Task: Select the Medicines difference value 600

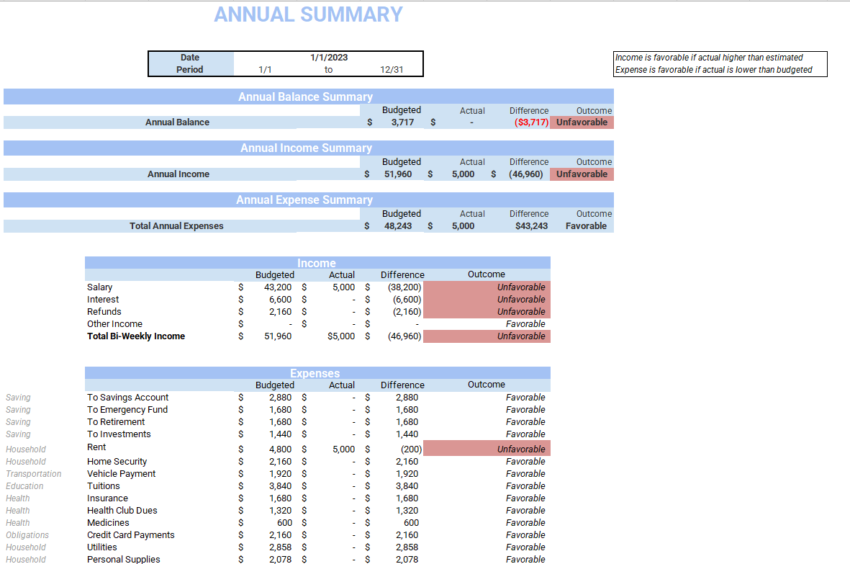Action: point(411,523)
